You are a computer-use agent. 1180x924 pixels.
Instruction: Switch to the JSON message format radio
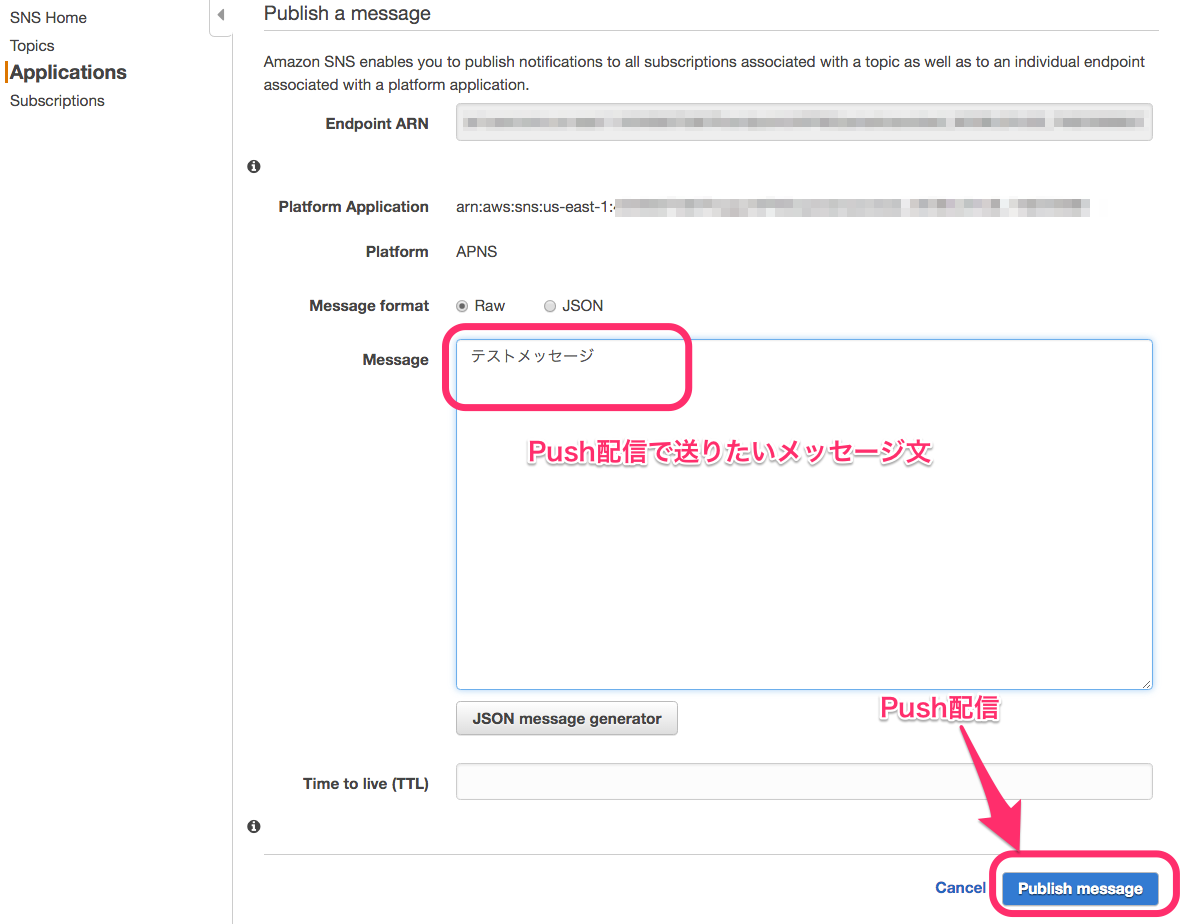point(549,306)
